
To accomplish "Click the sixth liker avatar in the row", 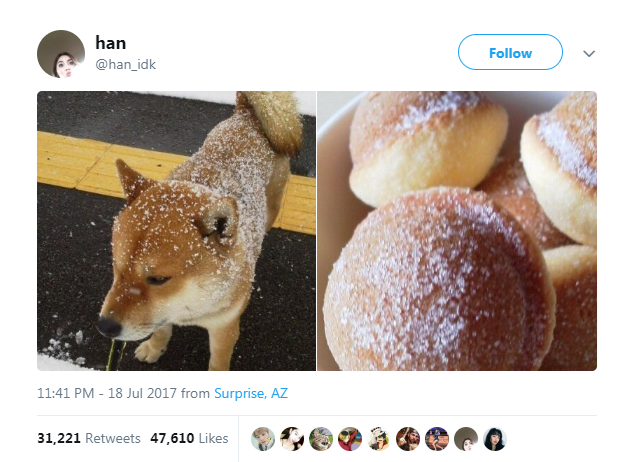I will point(408,439).
